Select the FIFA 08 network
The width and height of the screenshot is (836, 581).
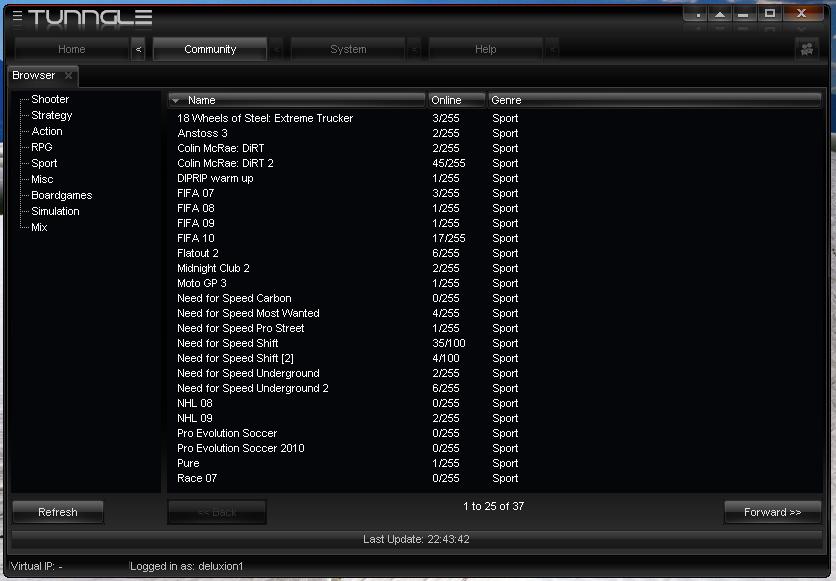tap(495, 208)
